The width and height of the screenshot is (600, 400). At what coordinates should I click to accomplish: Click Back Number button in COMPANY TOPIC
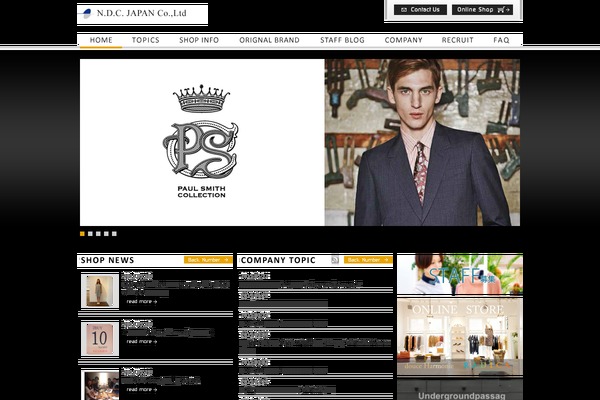coord(368,260)
